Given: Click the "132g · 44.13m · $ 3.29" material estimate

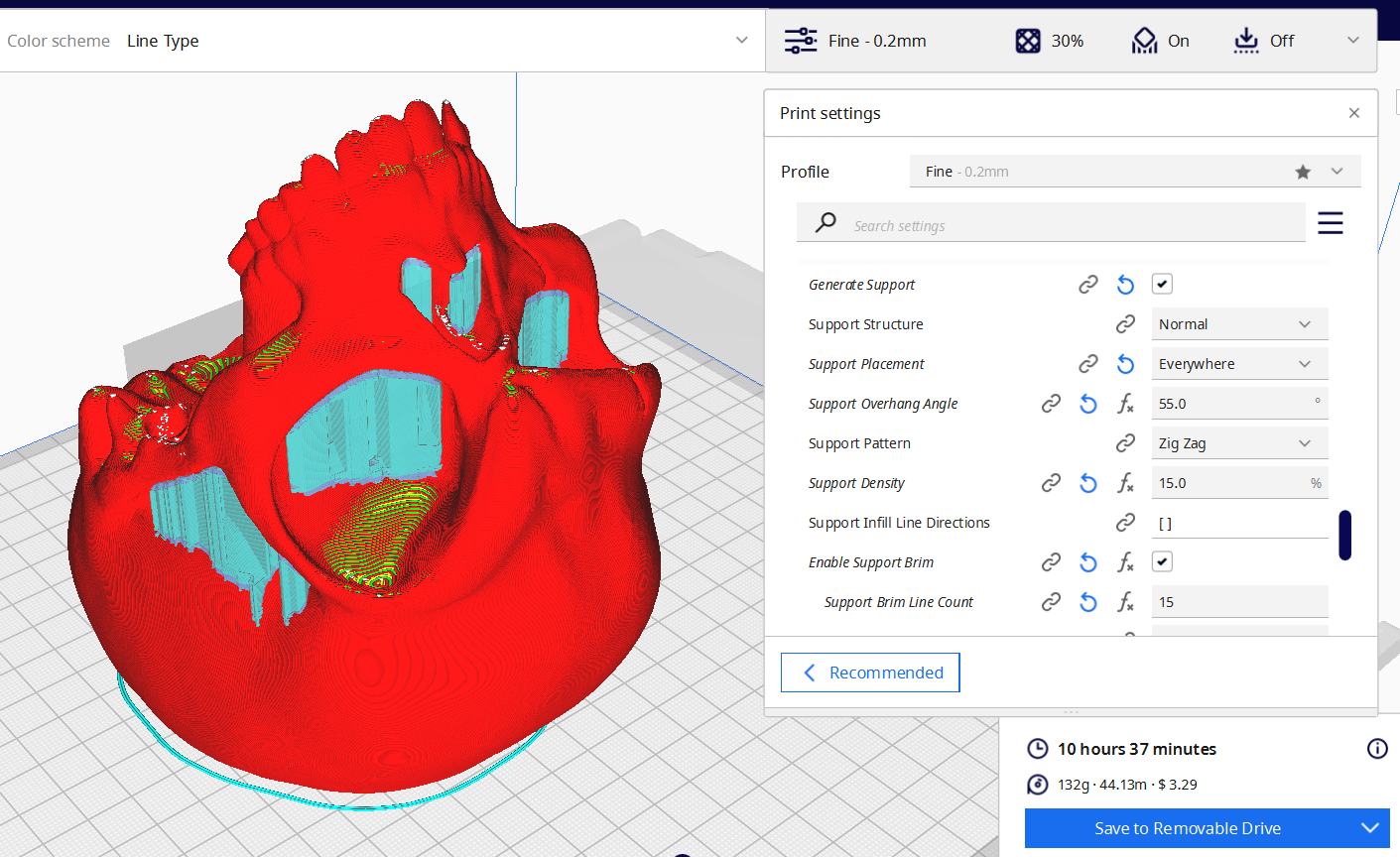Looking at the screenshot, I should [1127, 785].
